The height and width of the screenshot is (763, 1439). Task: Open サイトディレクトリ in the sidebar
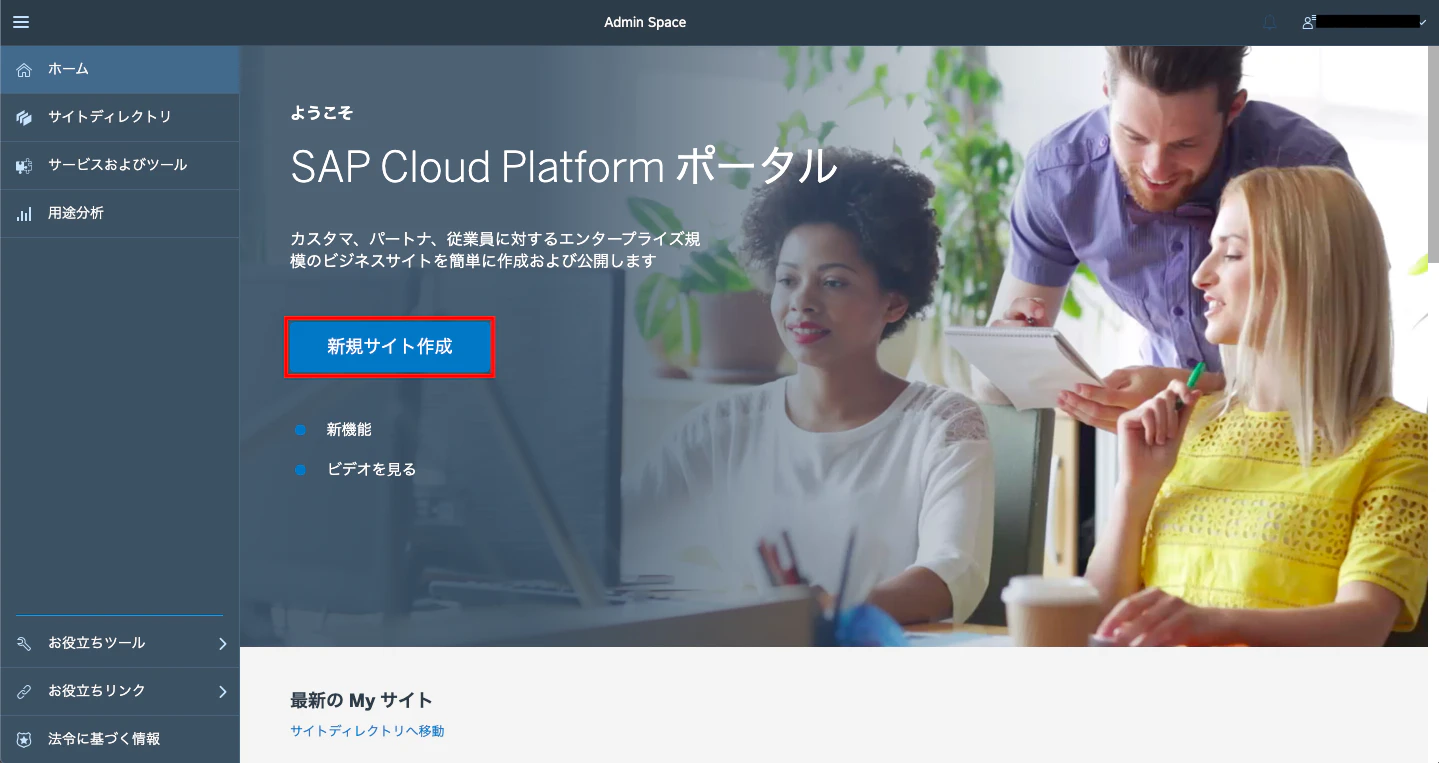pyautogui.click(x=120, y=118)
